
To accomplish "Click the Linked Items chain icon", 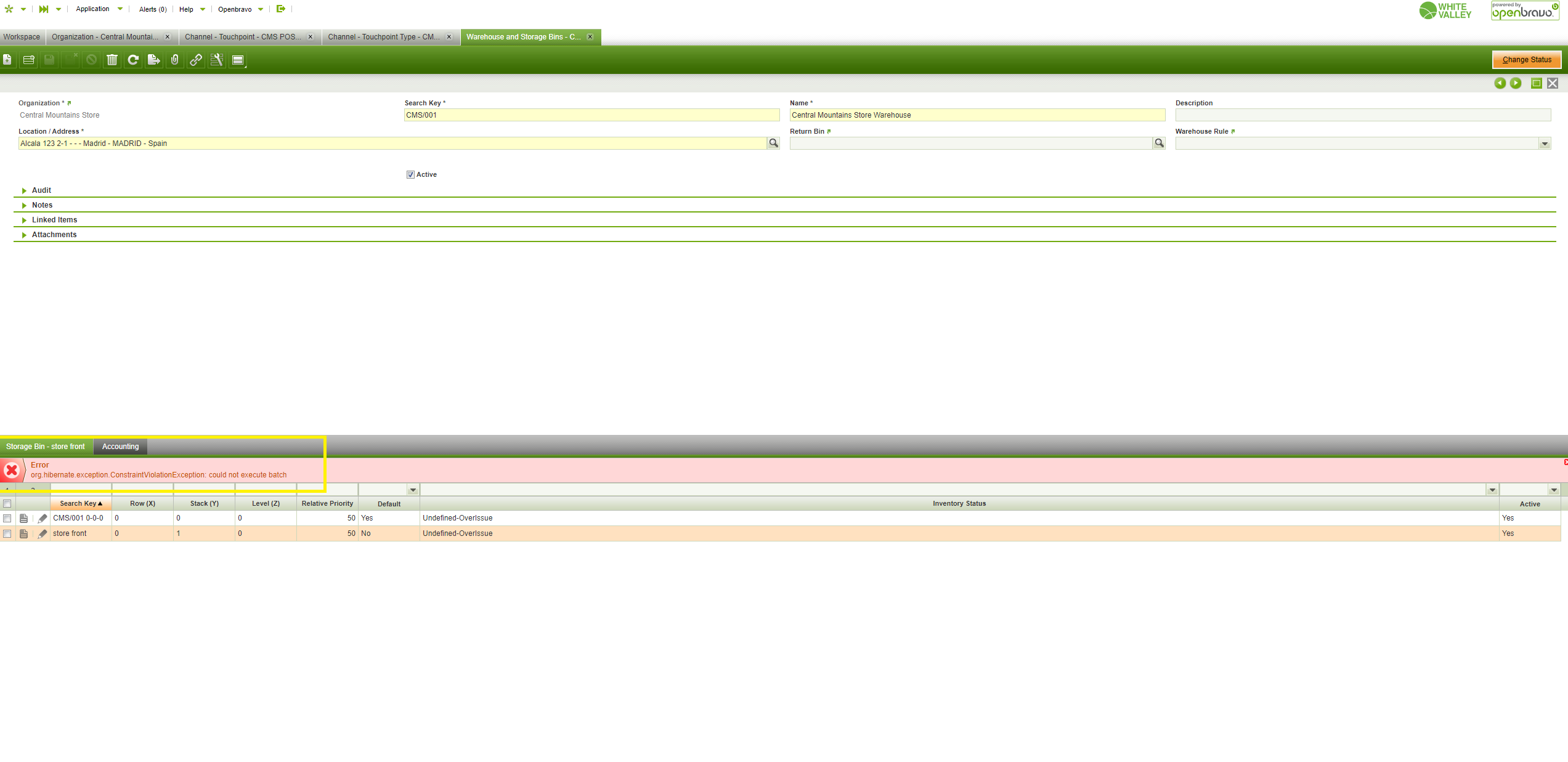I will [196, 60].
